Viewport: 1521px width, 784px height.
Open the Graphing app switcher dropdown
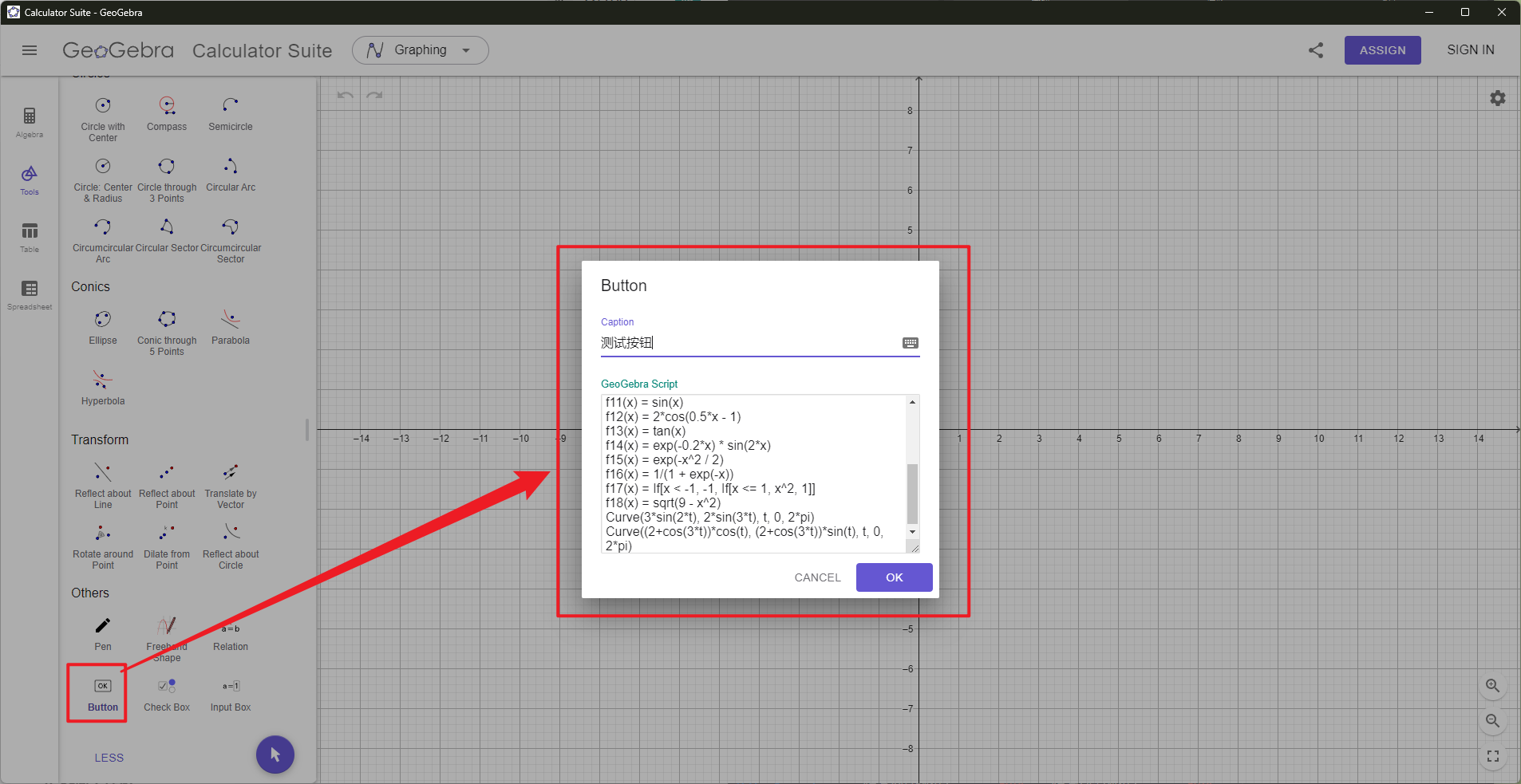tap(421, 50)
